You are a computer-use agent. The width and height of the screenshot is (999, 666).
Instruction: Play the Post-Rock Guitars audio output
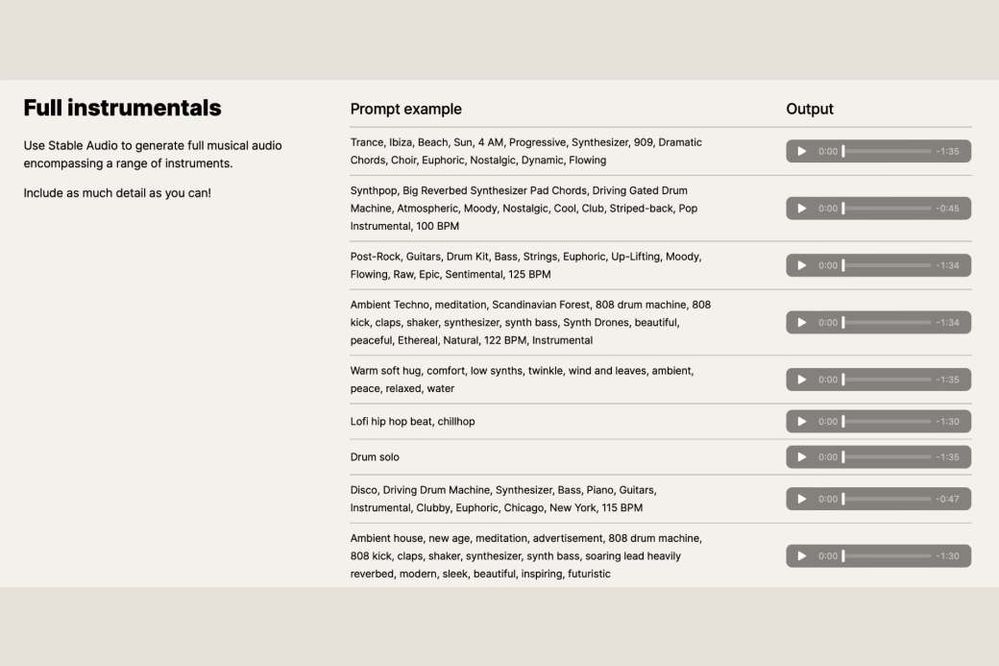pos(801,265)
